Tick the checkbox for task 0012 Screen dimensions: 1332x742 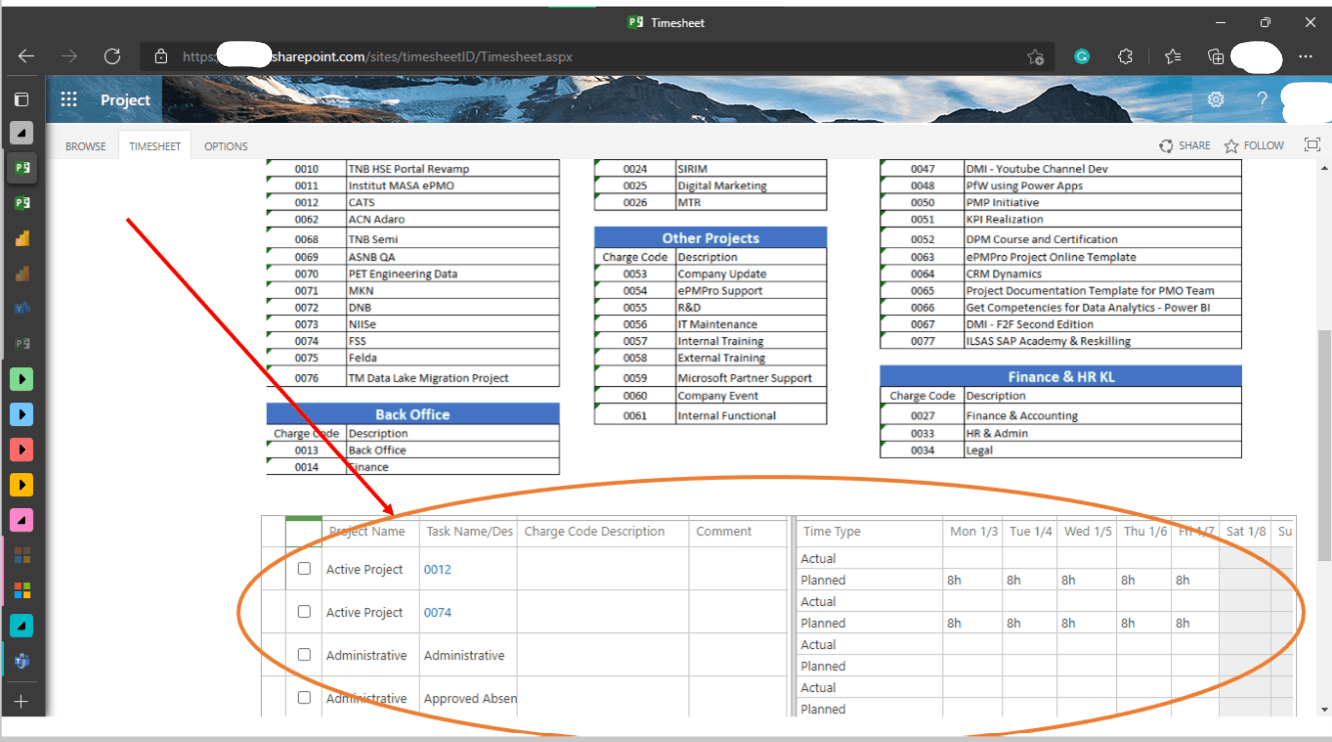point(304,569)
